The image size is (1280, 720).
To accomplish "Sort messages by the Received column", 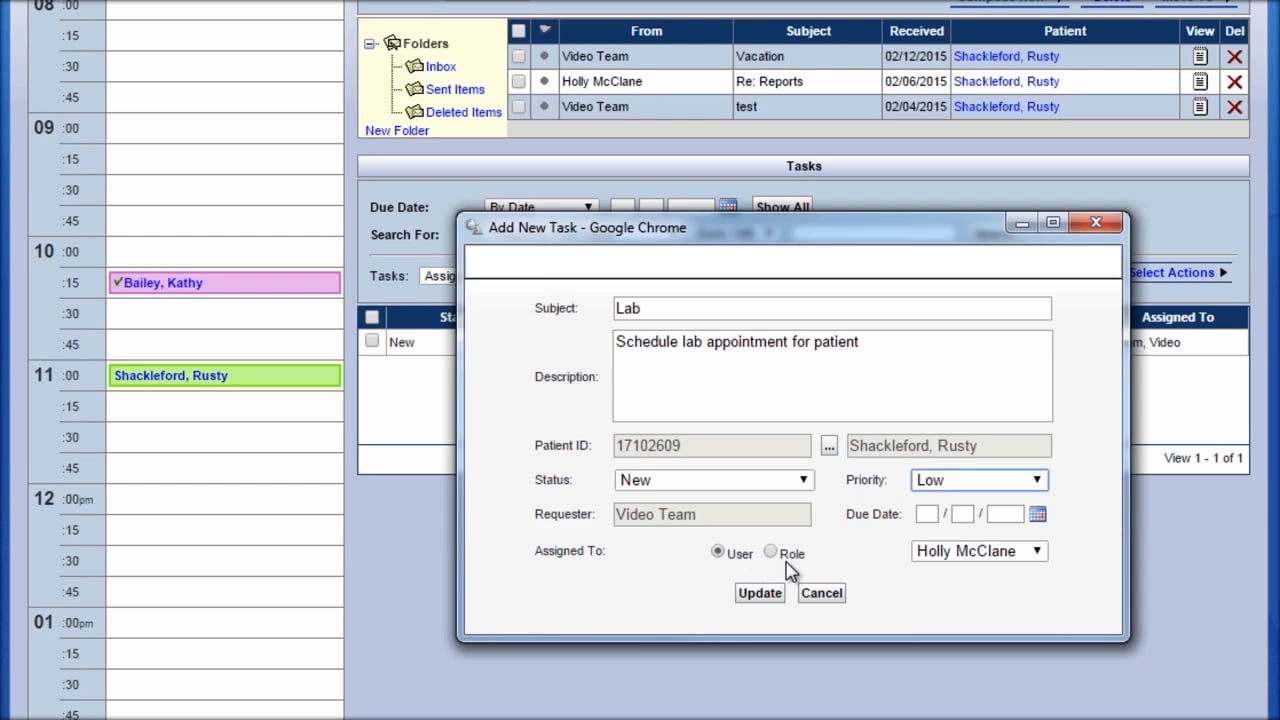I will coord(917,31).
